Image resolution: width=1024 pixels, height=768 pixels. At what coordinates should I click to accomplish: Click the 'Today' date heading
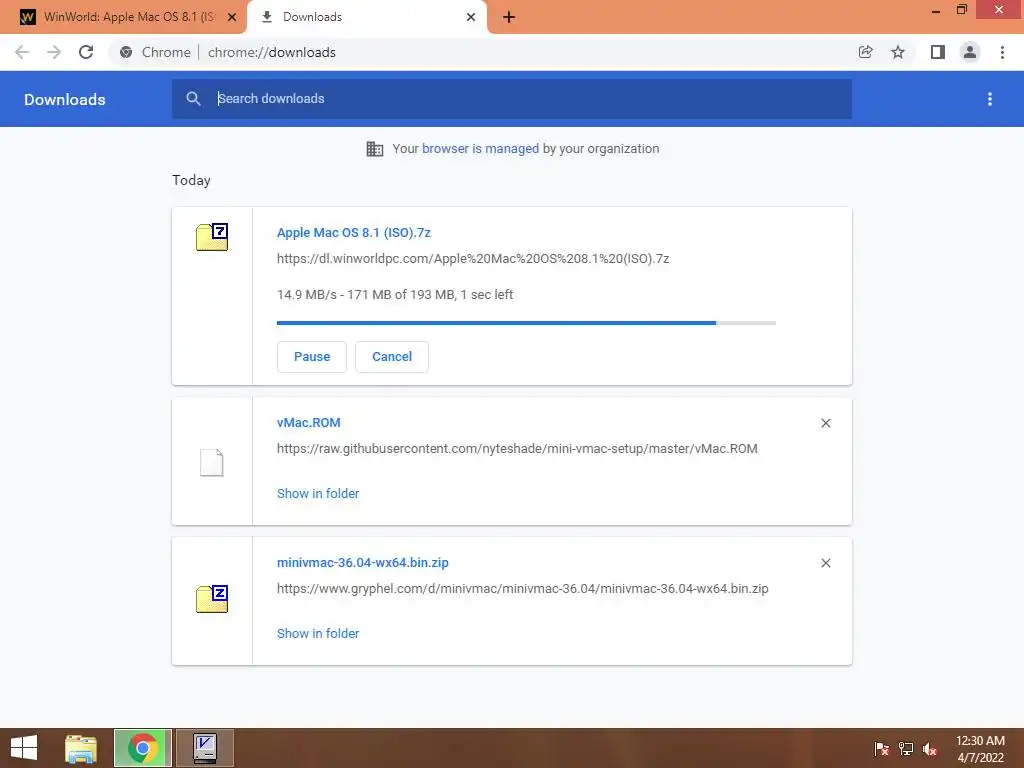(191, 180)
